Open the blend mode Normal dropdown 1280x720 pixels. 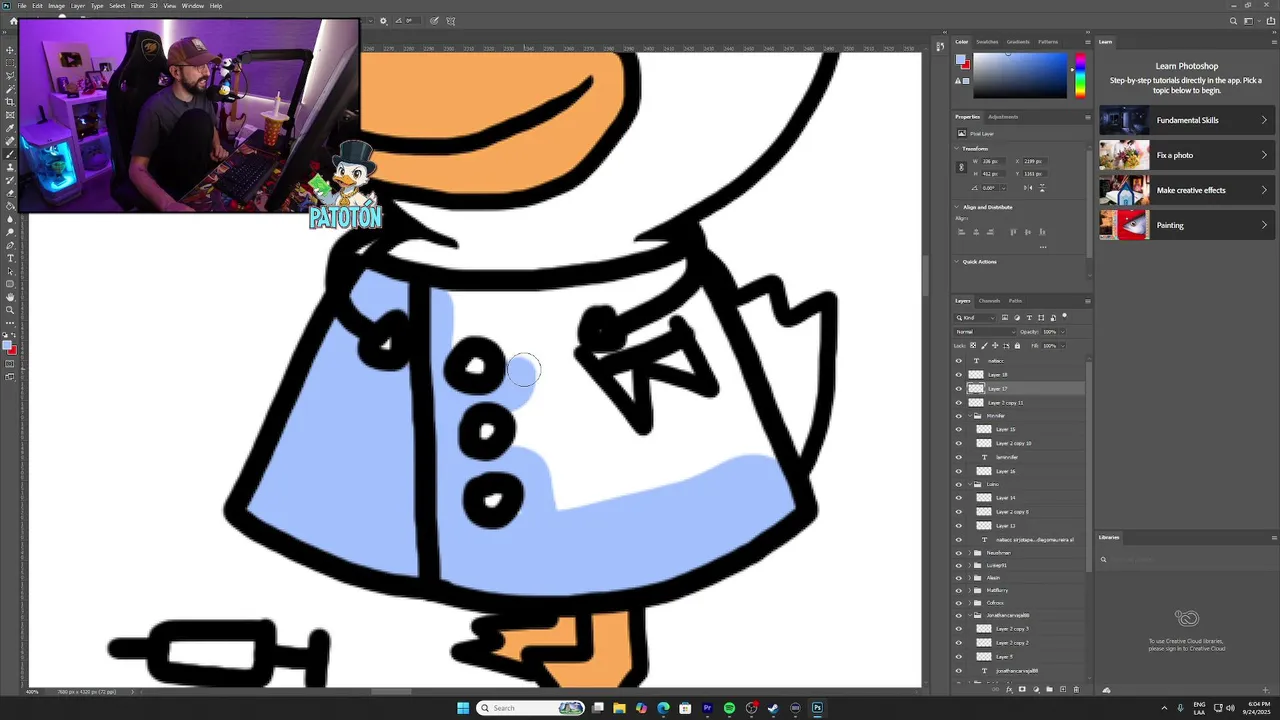(x=985, y=332)
